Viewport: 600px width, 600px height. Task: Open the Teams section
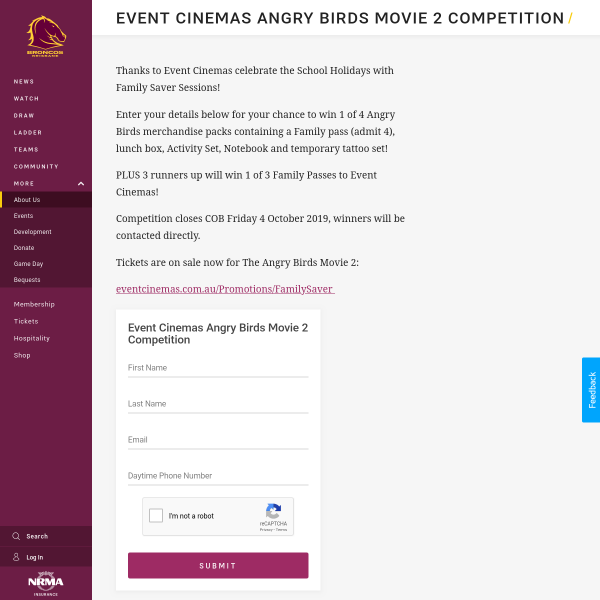tap(27, 149)
